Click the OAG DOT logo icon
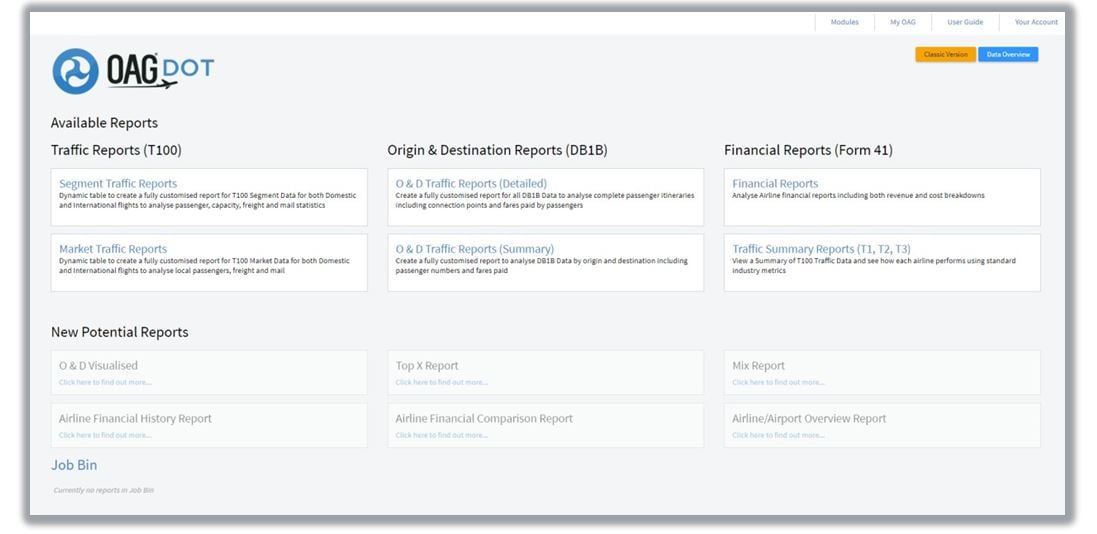 75,71
